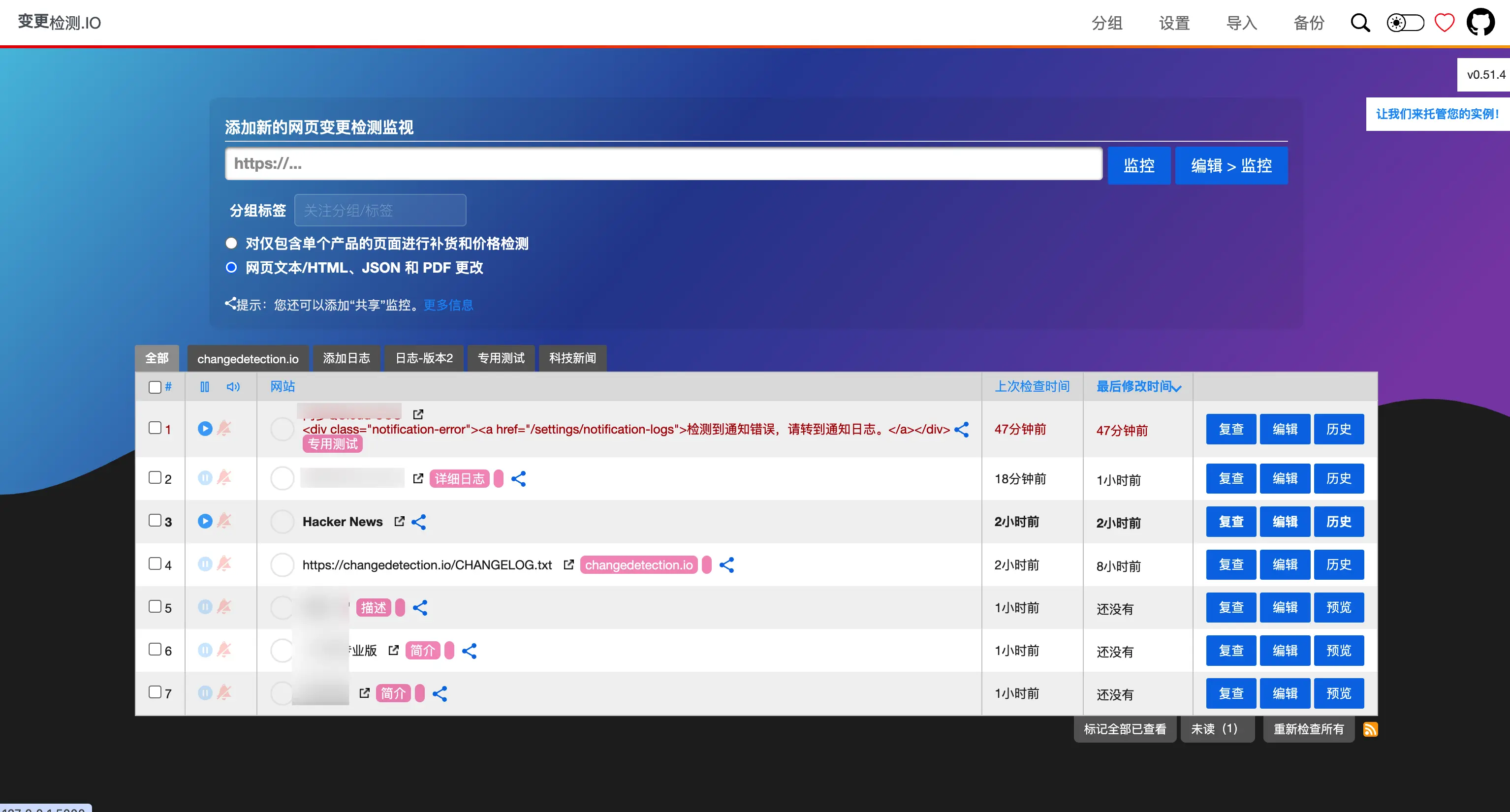The height and width of the screenshot is (812, 1510).
Task: Switch to 科技新闻 tab
Action: point(573,358)
